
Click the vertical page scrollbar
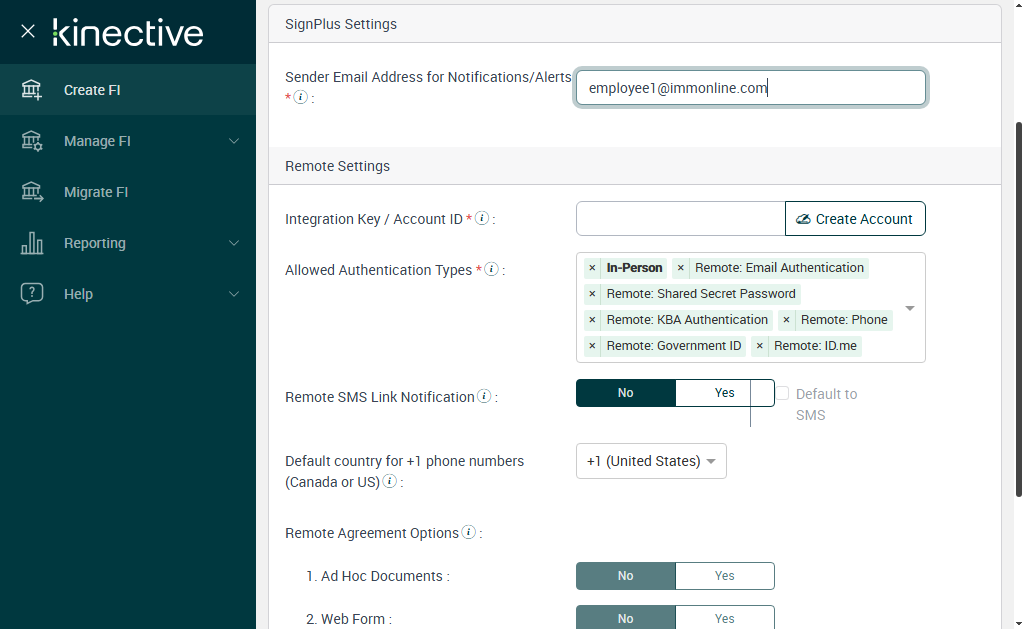pyautogui.click(x=1019, y=310)
